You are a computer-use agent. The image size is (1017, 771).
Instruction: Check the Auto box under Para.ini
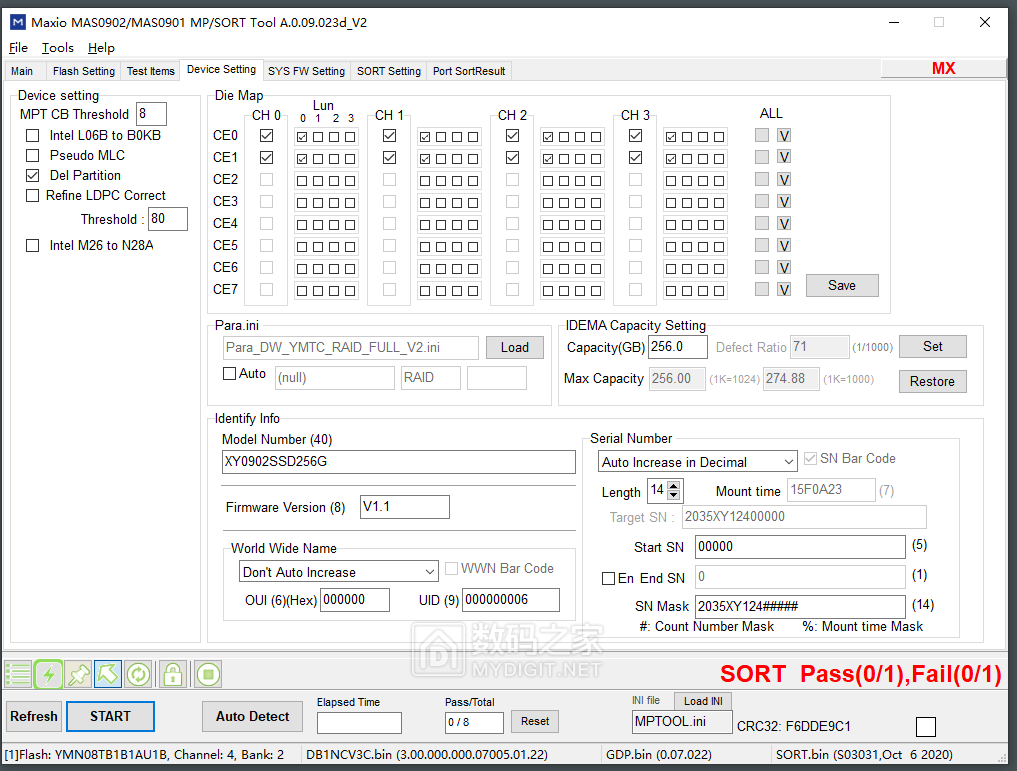(x=230, y=374)
